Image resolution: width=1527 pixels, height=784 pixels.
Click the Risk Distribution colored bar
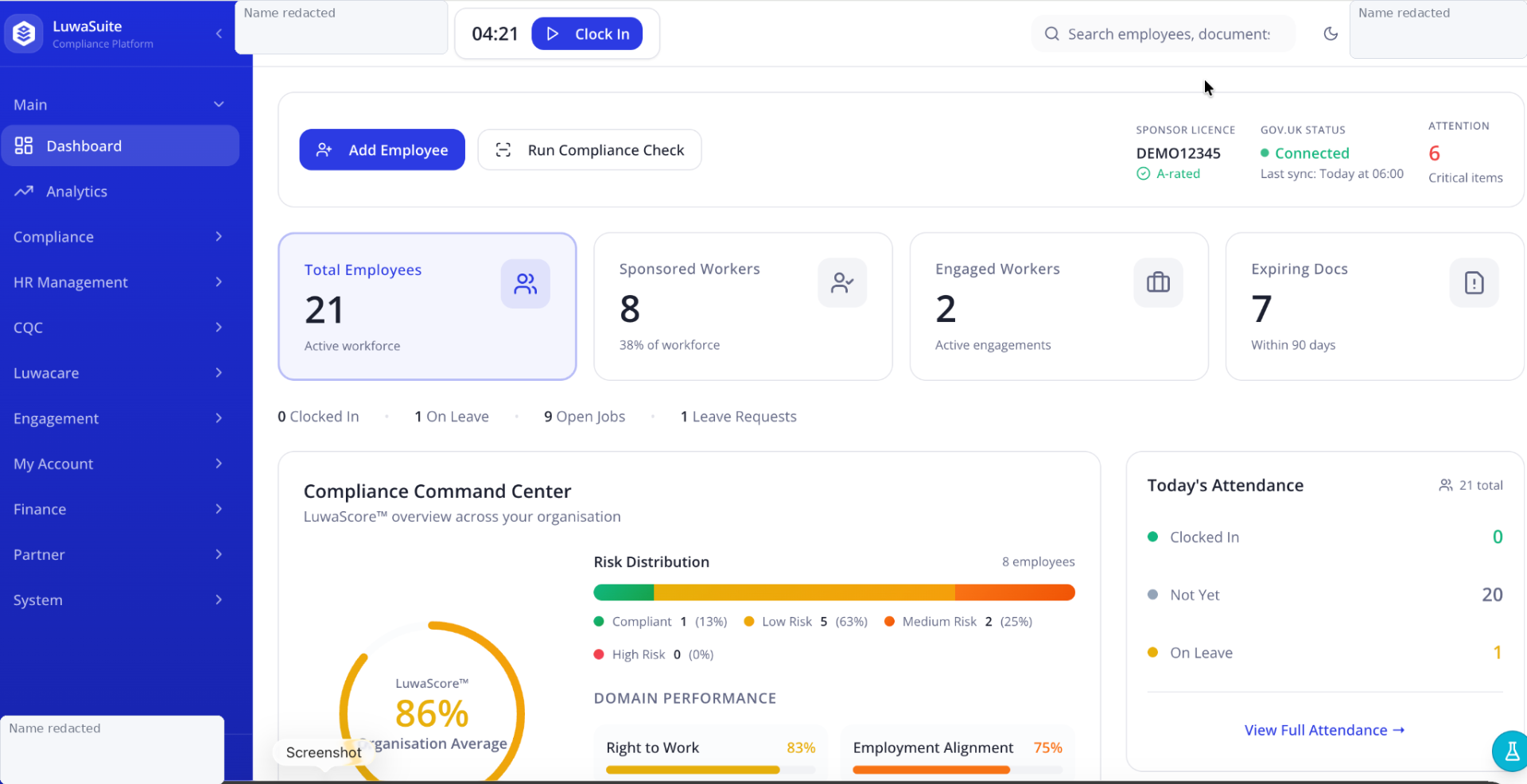[833, 592]
